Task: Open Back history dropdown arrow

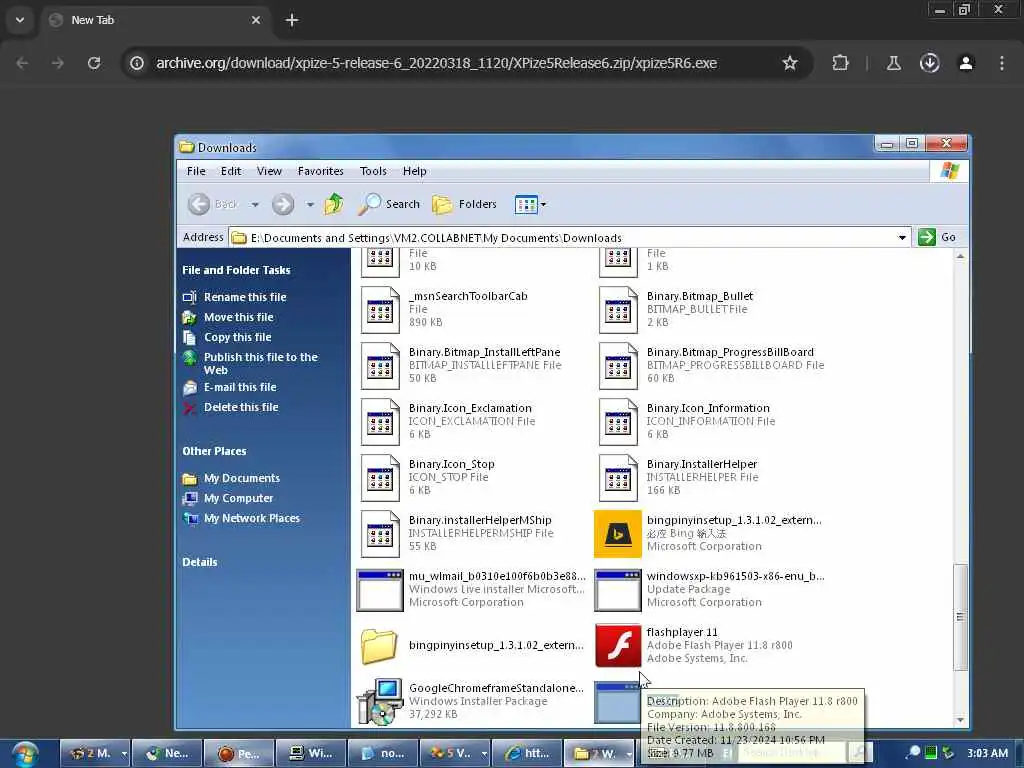Action: pyautogui.click(x=255, y=204)
